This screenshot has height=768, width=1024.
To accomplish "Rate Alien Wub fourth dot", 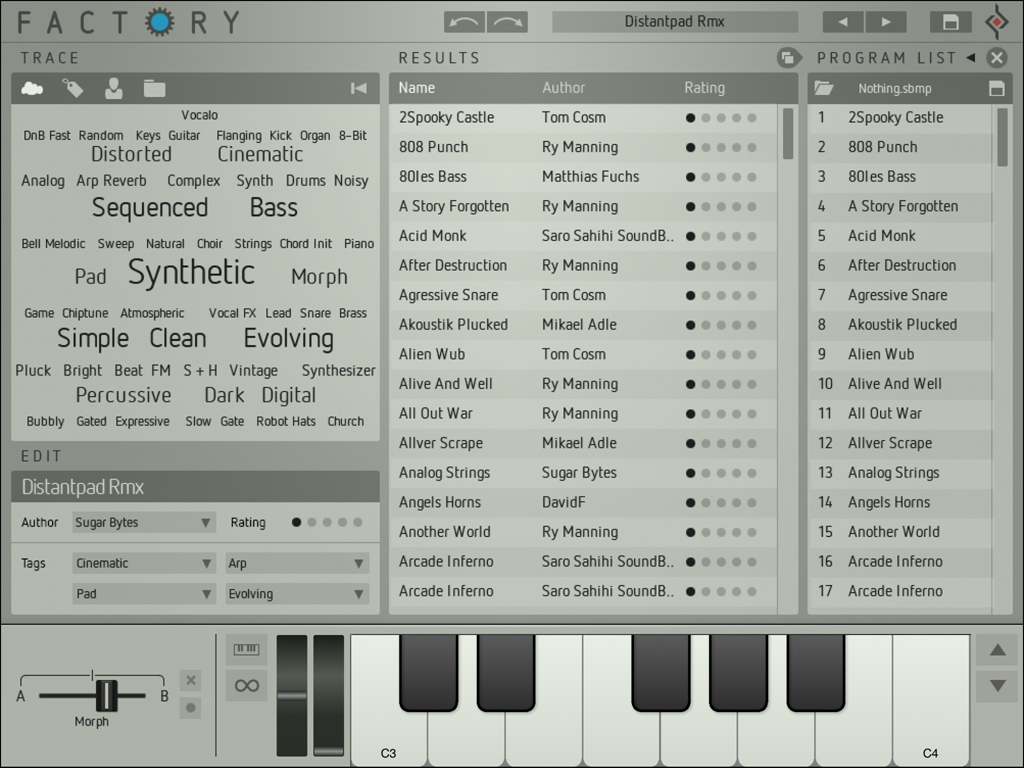I will coord(737,355).
